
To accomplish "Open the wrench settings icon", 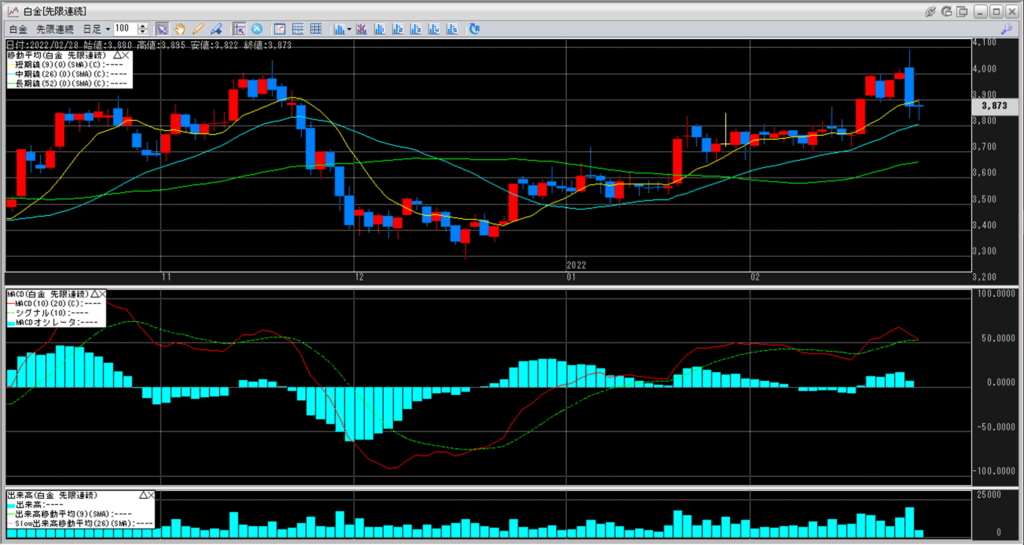I will [1006, 30].
